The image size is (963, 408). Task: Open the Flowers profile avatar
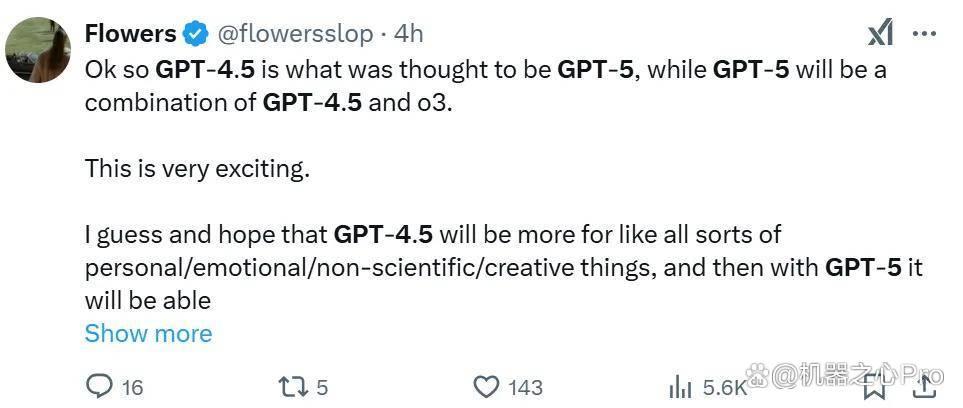click(x=38, y=50)
